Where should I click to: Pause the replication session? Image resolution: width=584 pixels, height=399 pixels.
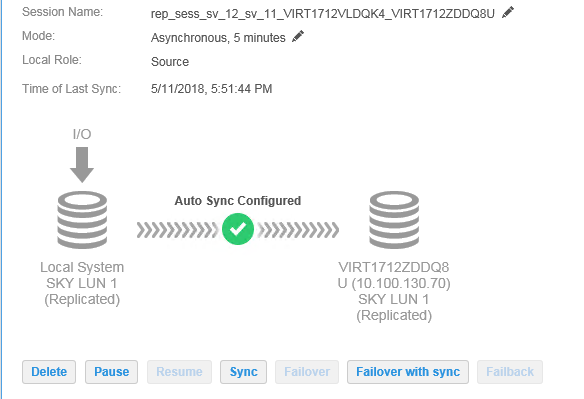tap(111, 372)
